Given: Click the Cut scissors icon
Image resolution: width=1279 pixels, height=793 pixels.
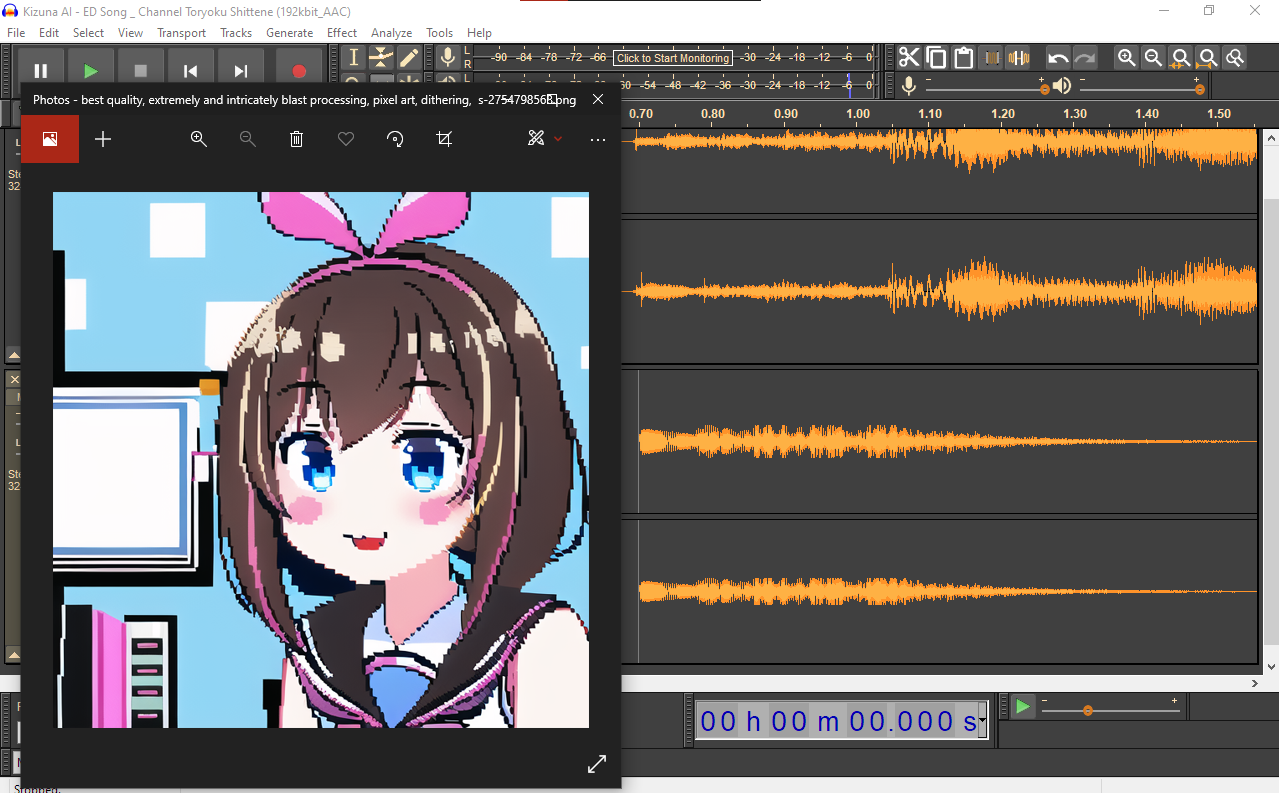Looking at the screenshot, I should pos(909,57).
